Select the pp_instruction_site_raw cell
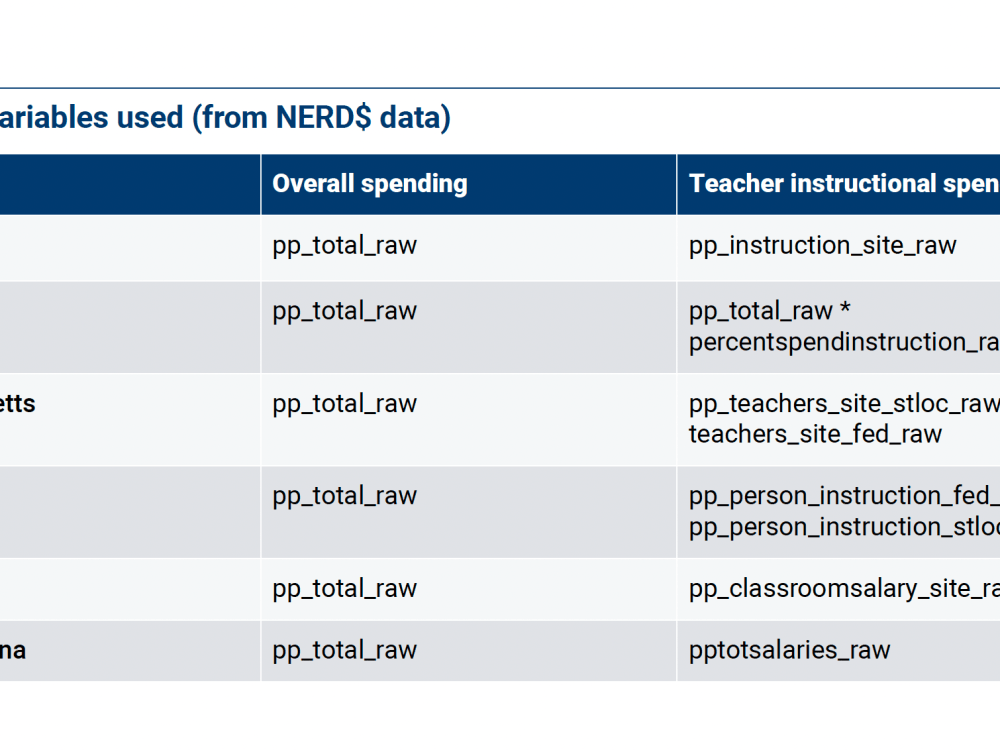The height and width of the screenshot is (750, 1000). coord(822,245)
